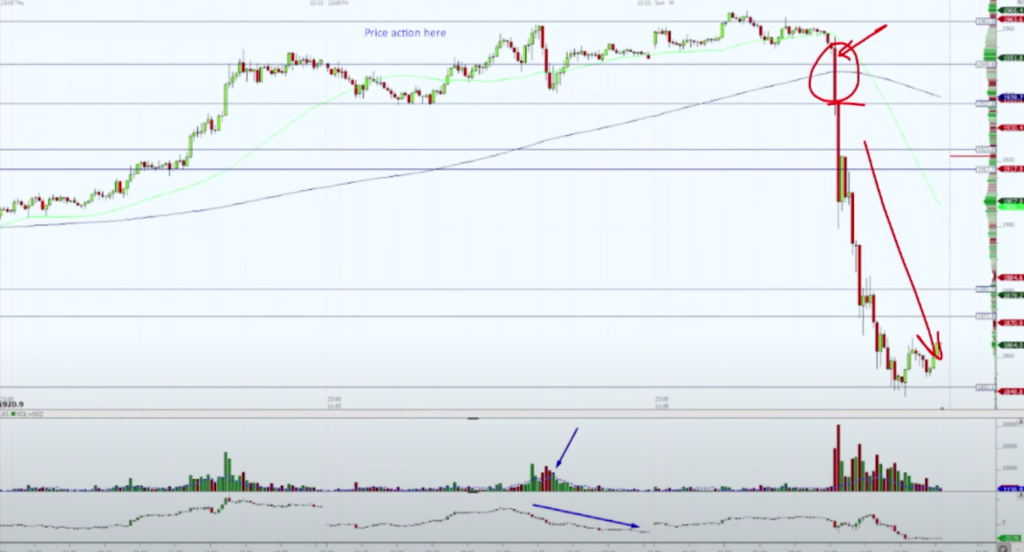Click the short red horizontal price marker
This screenshot has width=1024, height=552.
point(966,157)
